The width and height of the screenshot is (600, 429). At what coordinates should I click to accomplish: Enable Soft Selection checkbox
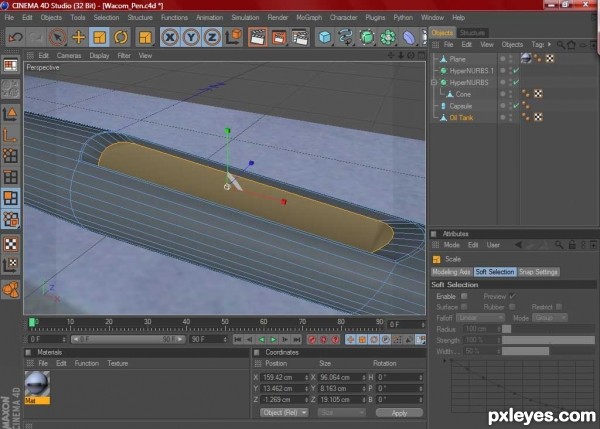[x=464, y=296]
